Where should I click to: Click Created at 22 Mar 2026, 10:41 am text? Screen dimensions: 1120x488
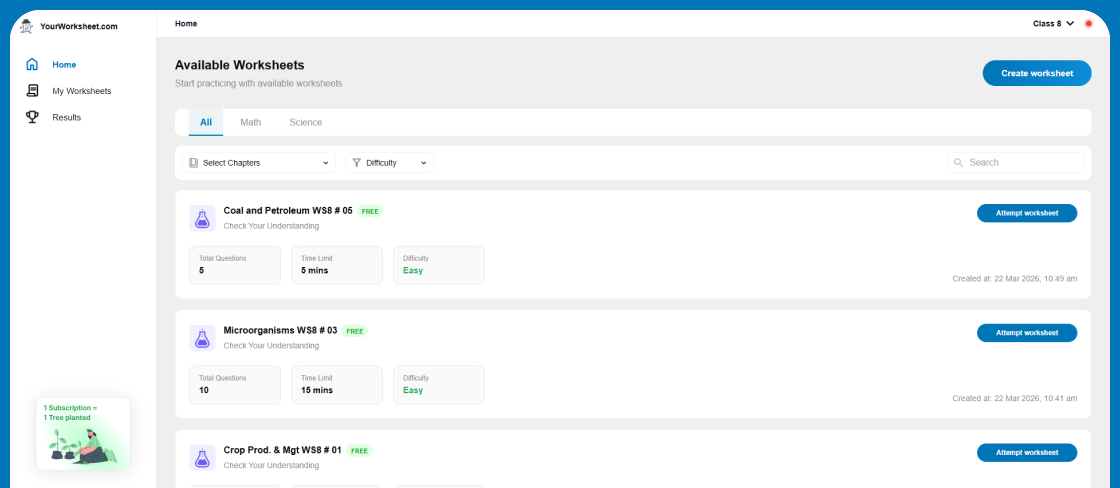click(1015, 398)
